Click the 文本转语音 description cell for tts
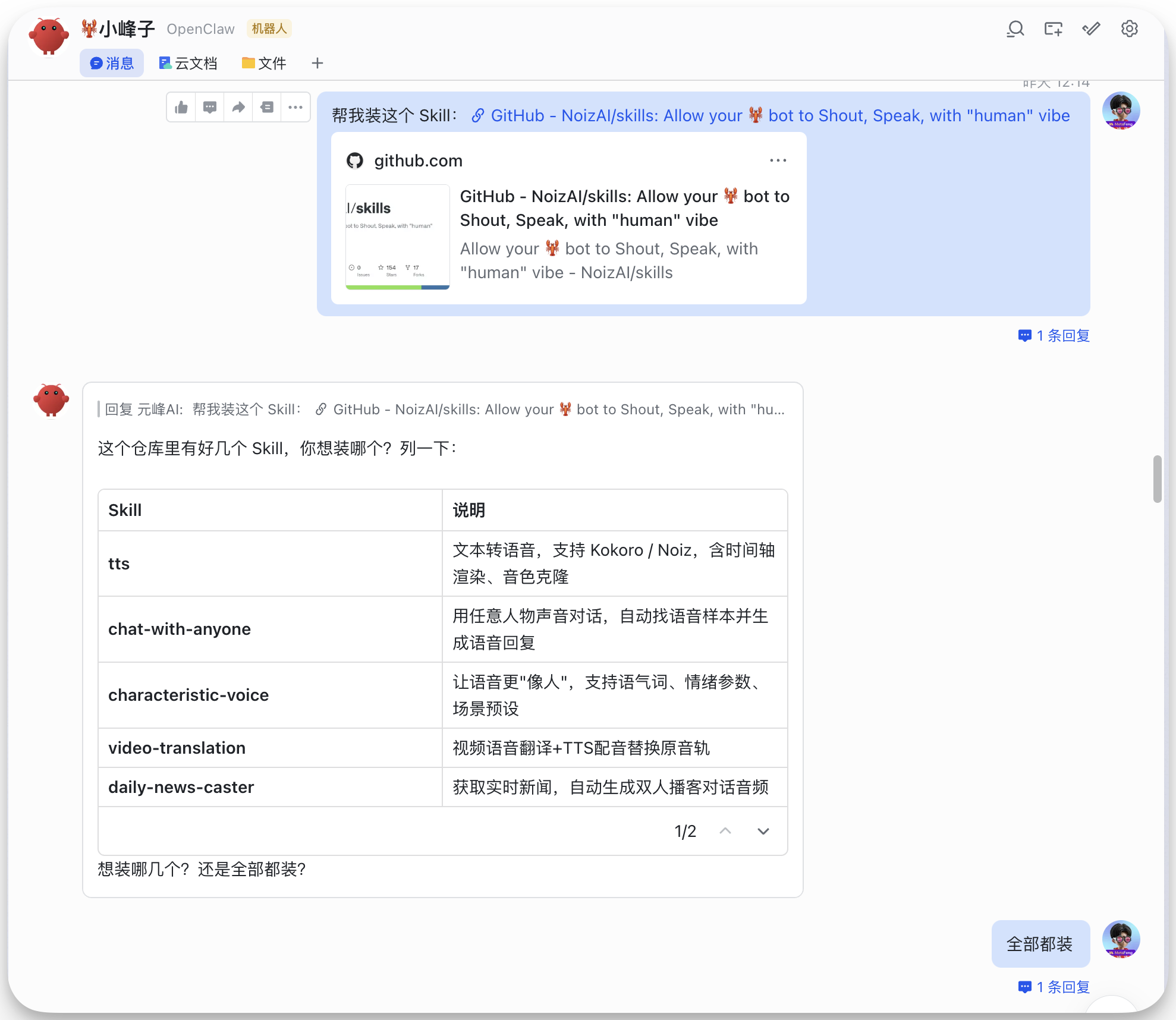The width and height of the screenshot is (1176, 1020). click(615, 563)
